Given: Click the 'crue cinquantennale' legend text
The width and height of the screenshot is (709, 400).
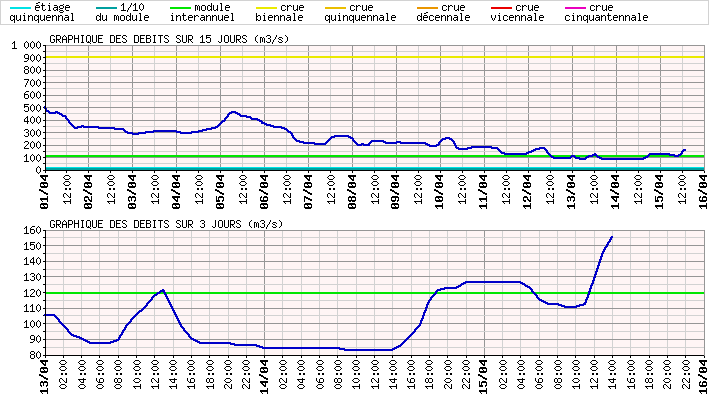Looking at the screenshot, I should tap(606, 13).
